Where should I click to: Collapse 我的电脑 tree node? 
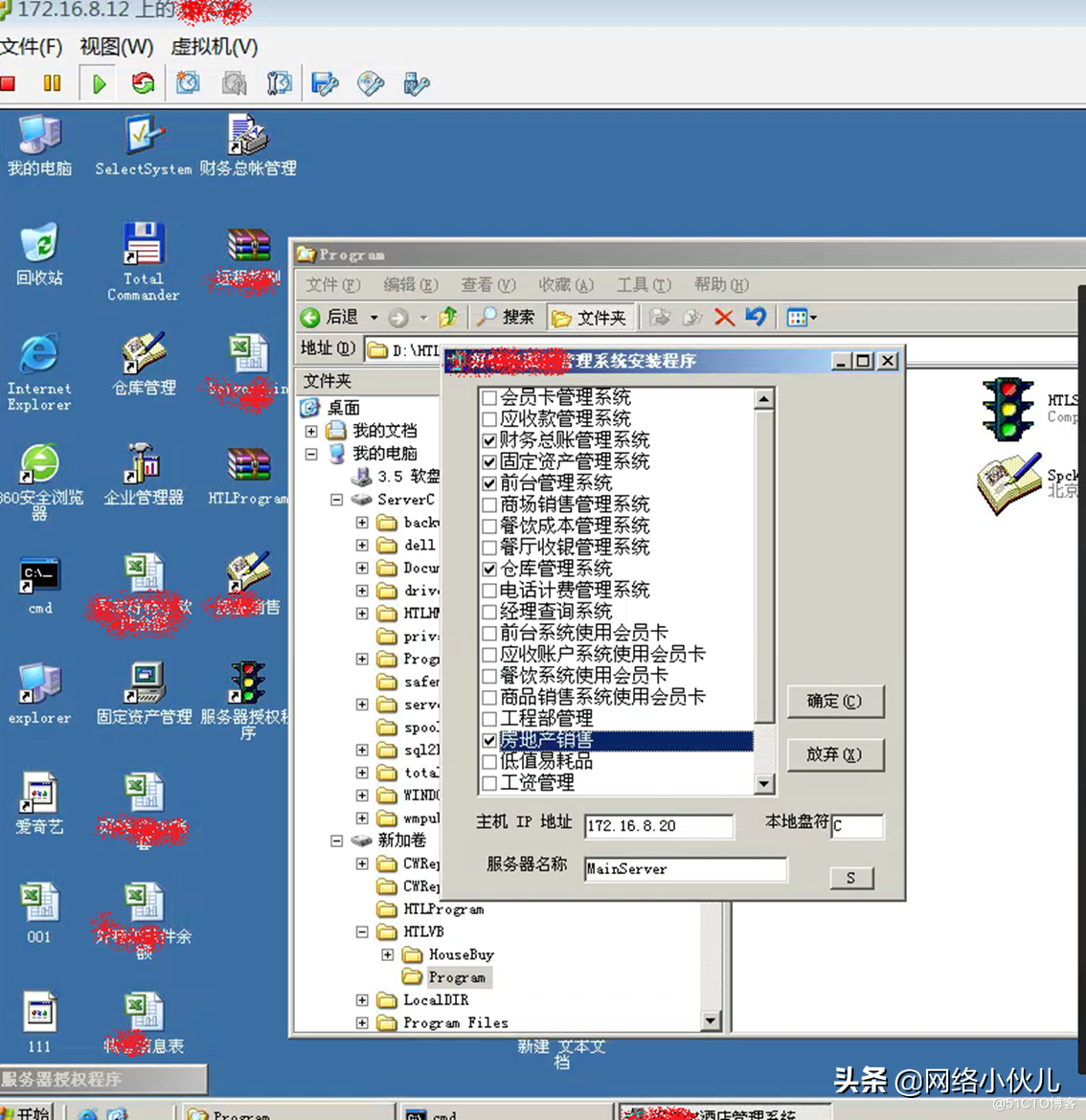311,454
